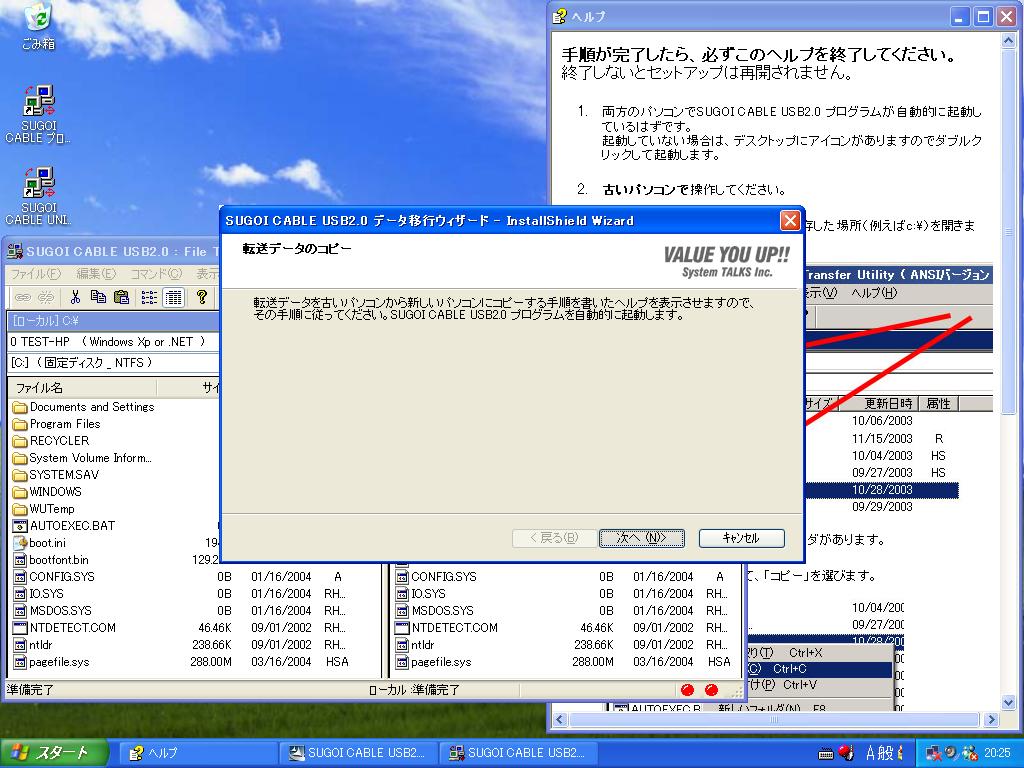Open the 0 TEST-HP computer selector
This screenshot has height=768, width=1024.
pos(114,342)
